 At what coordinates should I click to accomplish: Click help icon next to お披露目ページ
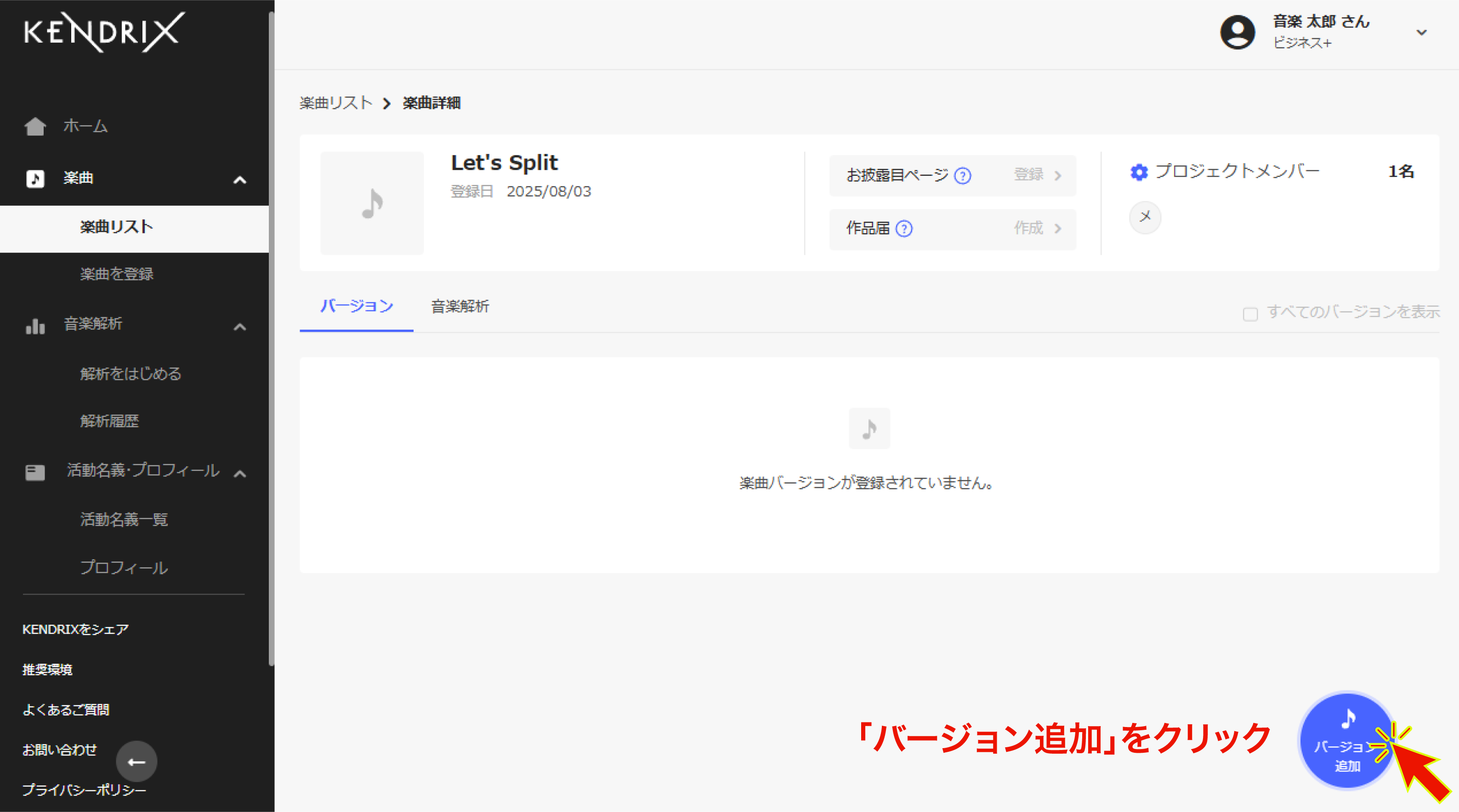[x=962, y=176]
